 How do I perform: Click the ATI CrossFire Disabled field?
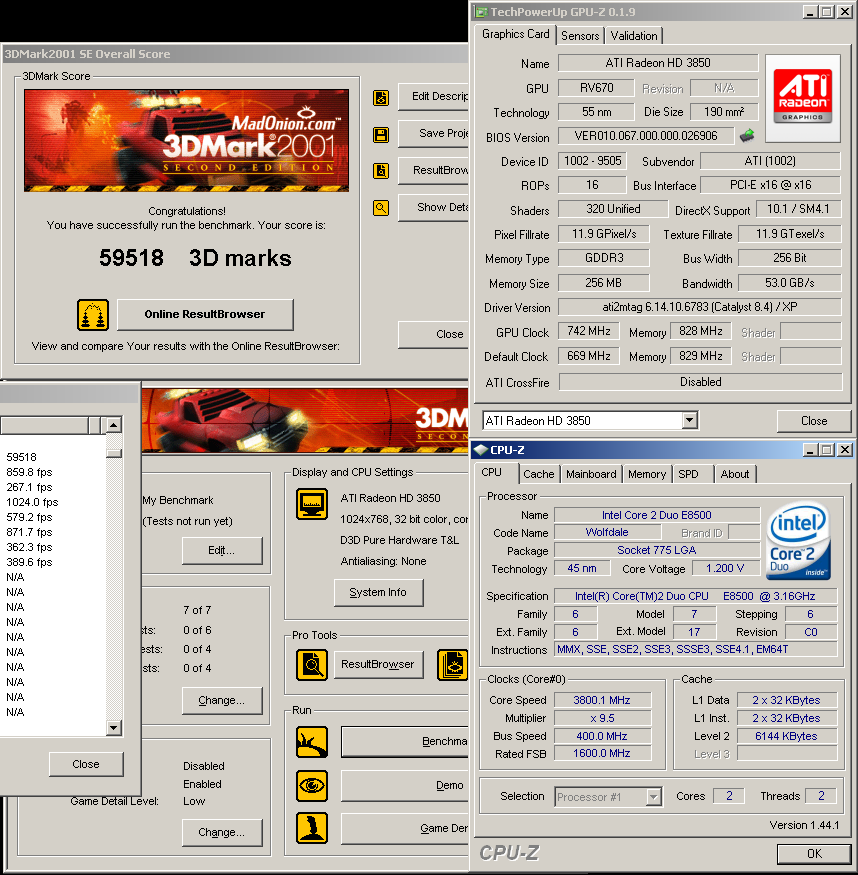tap(700, 382)
